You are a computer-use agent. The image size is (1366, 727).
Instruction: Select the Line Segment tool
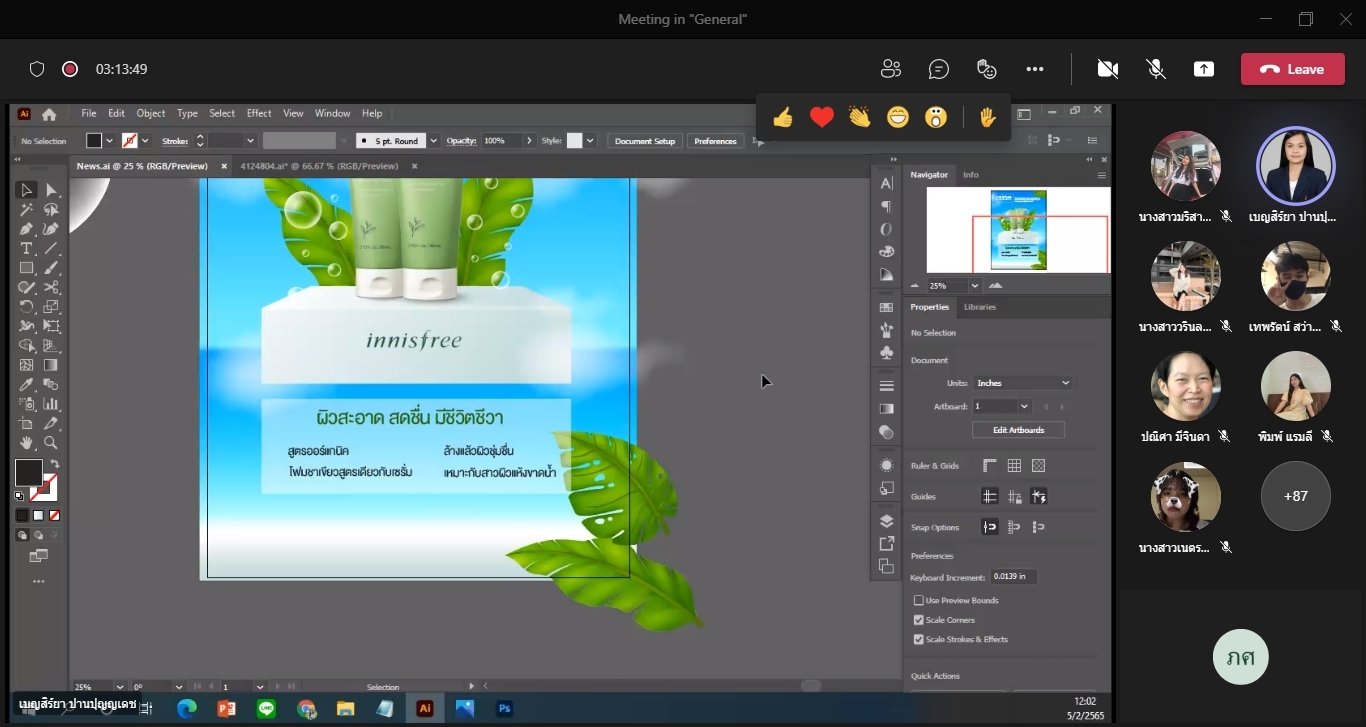[x=51, y=248]
